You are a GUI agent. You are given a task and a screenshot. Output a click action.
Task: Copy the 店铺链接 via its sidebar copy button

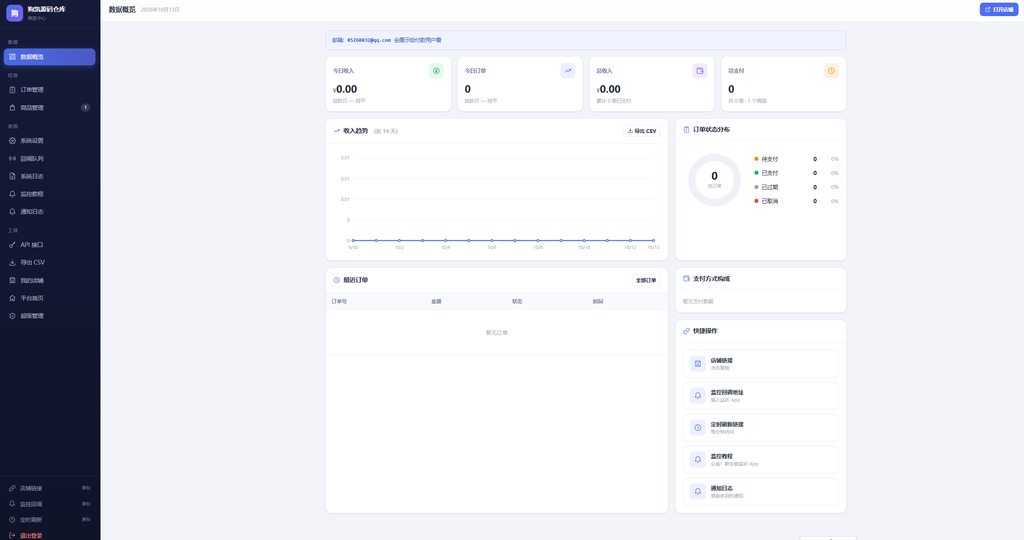point(86,488)
